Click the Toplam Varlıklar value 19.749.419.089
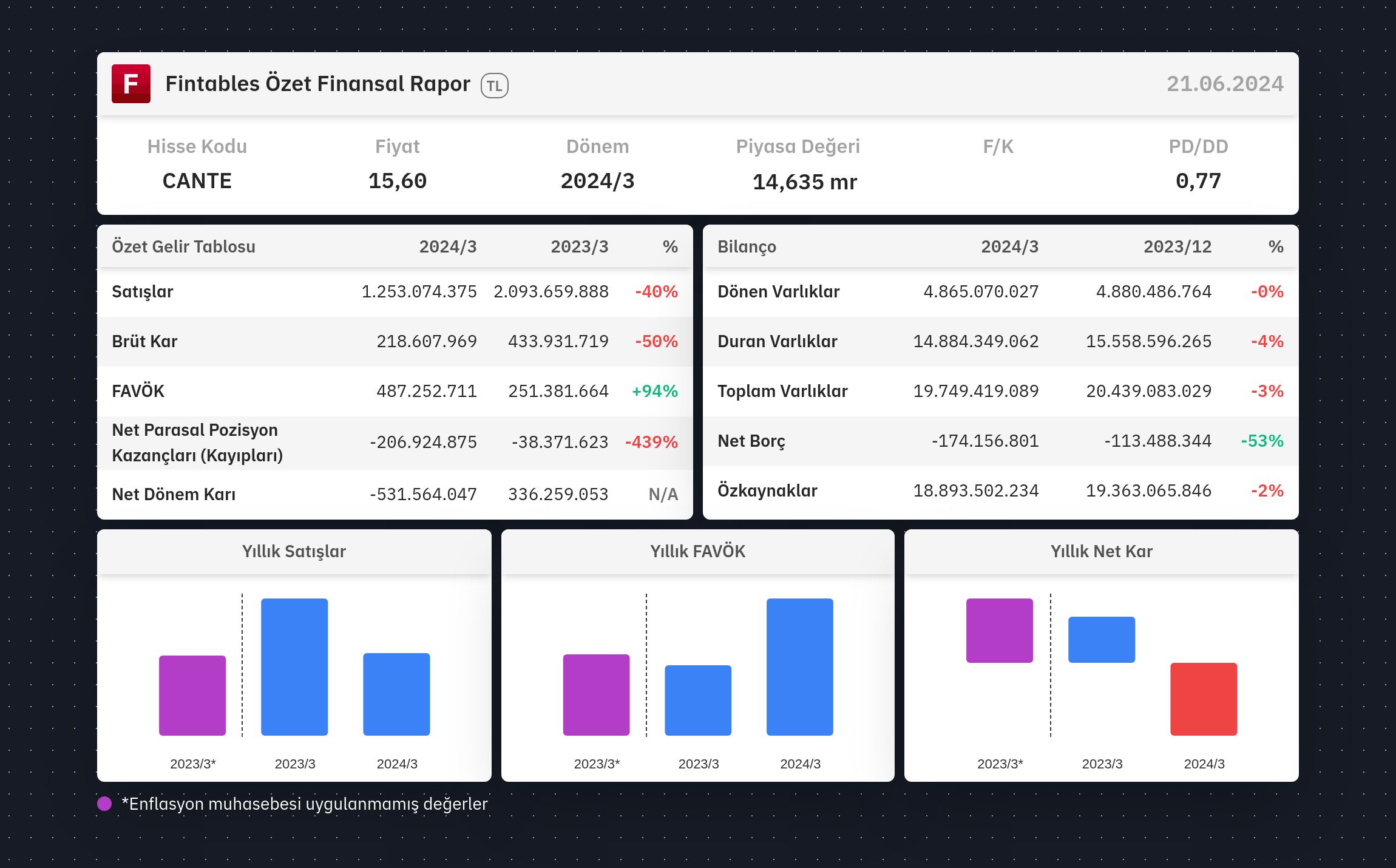The image size is (1396, 868). (x=976, y=391)
